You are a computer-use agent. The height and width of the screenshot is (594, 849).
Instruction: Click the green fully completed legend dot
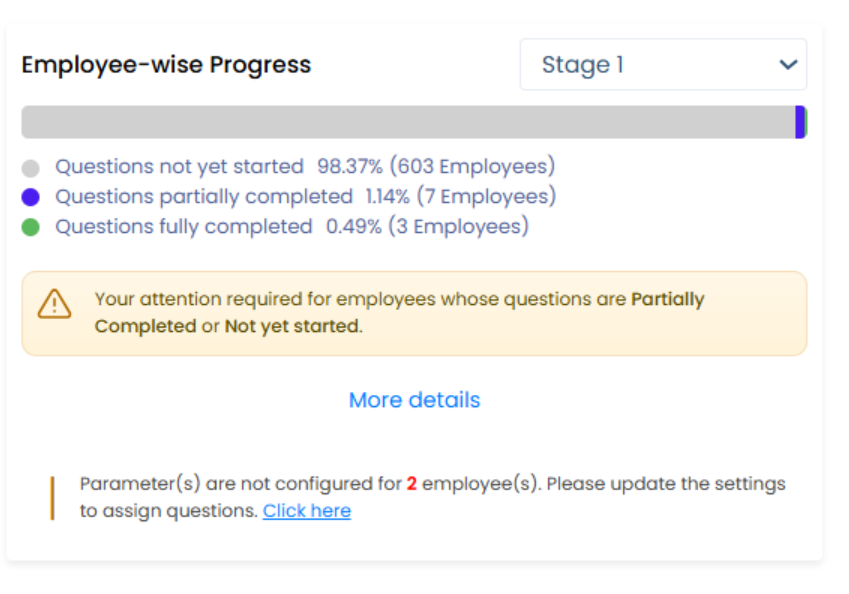pyautogui.click(x=31, y=227)
